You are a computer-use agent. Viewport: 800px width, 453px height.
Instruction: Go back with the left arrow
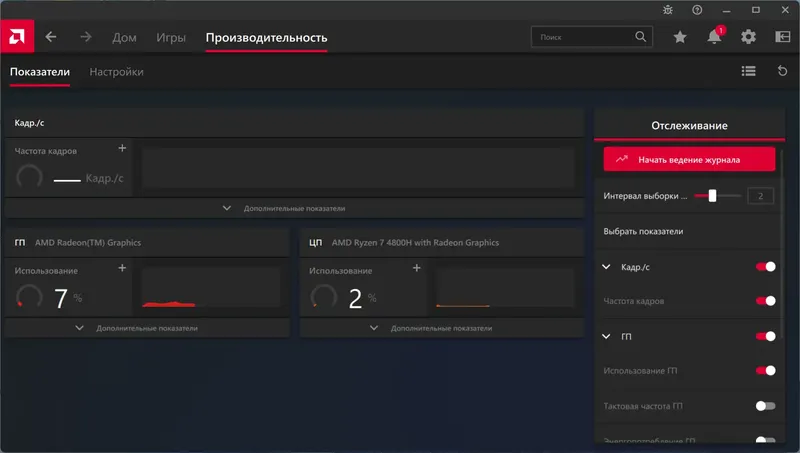(51, 37)
